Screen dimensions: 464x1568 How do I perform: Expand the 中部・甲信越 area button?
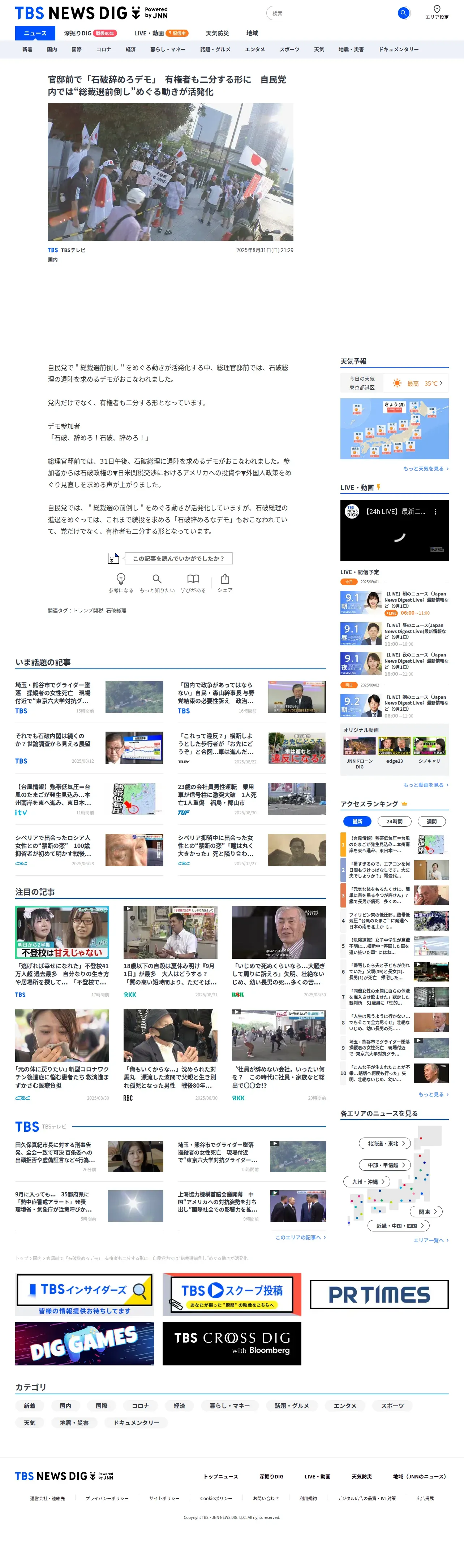tap(385, 1165)
